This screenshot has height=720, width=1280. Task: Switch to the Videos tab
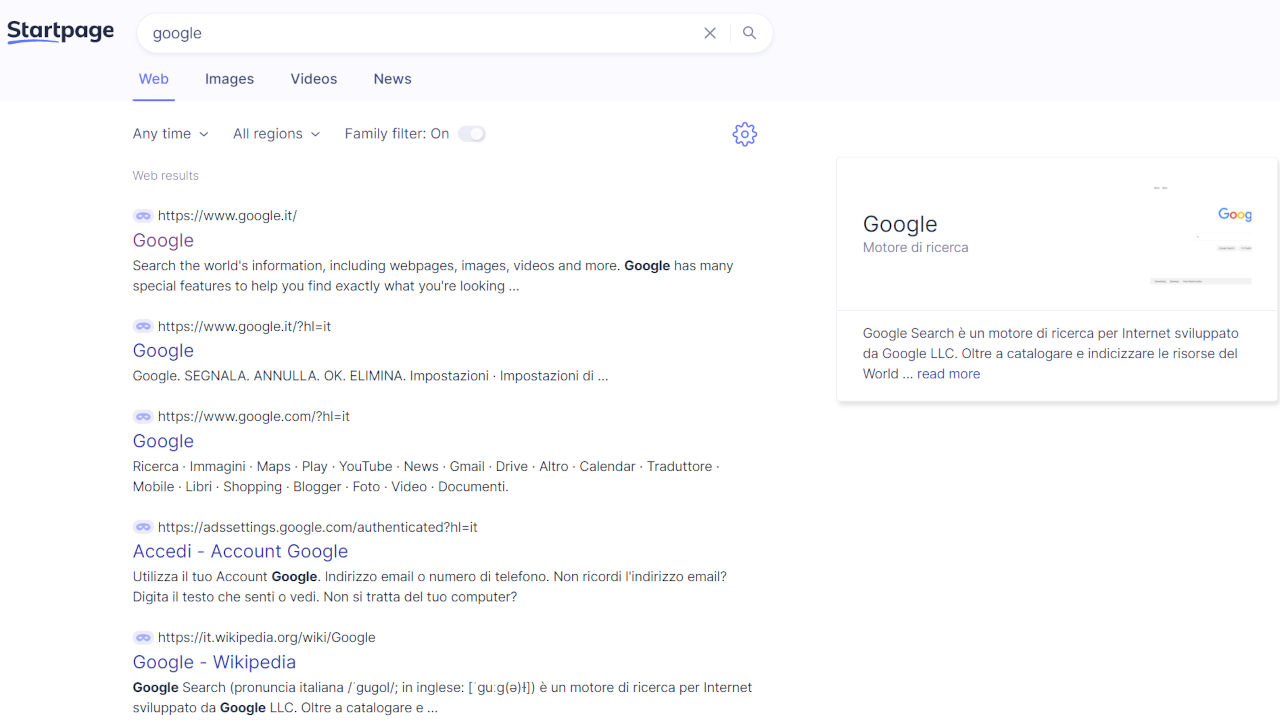tap(314, 79)
